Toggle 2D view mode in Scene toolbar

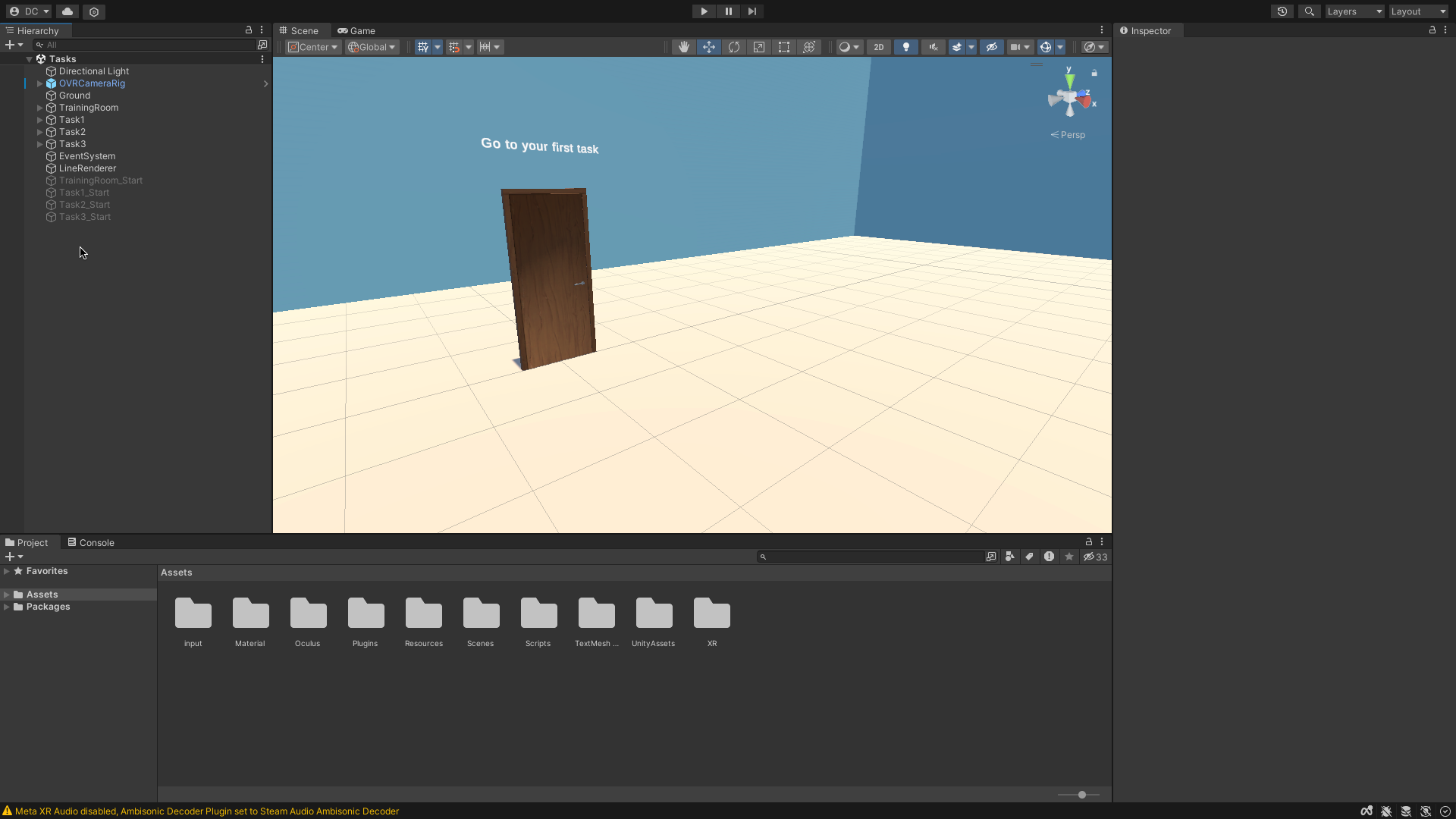(x=879, y=46)
